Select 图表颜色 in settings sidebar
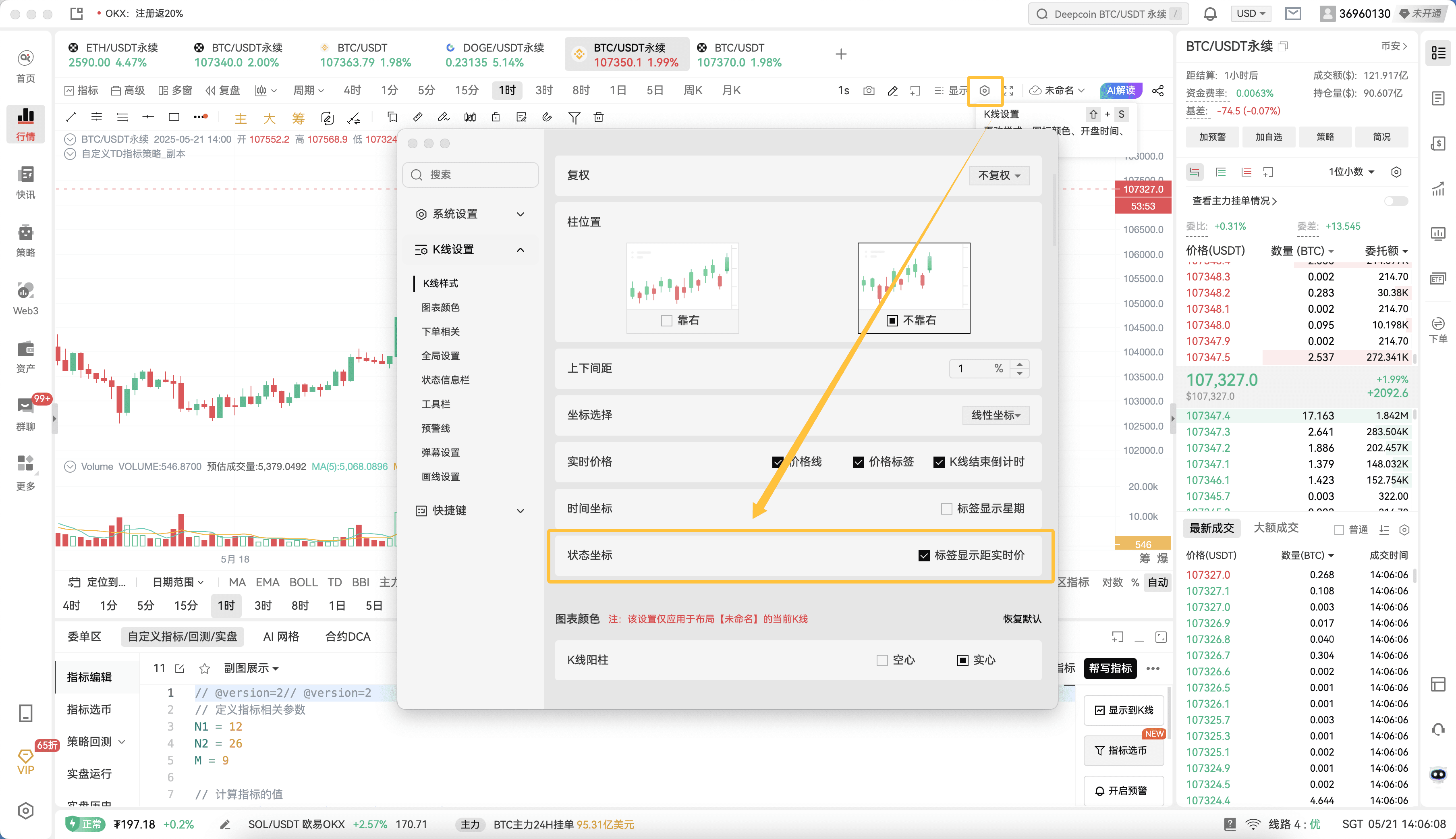 [440, 307]
